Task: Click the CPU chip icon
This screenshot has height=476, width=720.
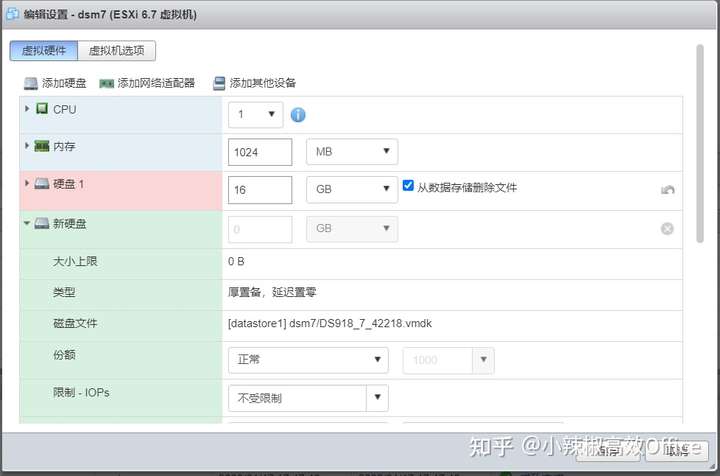Action: 42,109
